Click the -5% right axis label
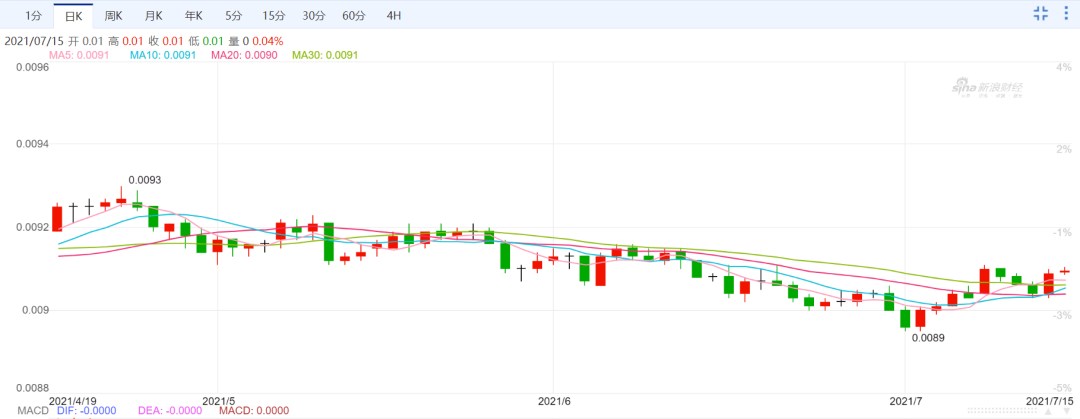This screenshot has width=1080, height=419. click(1061, 388)
